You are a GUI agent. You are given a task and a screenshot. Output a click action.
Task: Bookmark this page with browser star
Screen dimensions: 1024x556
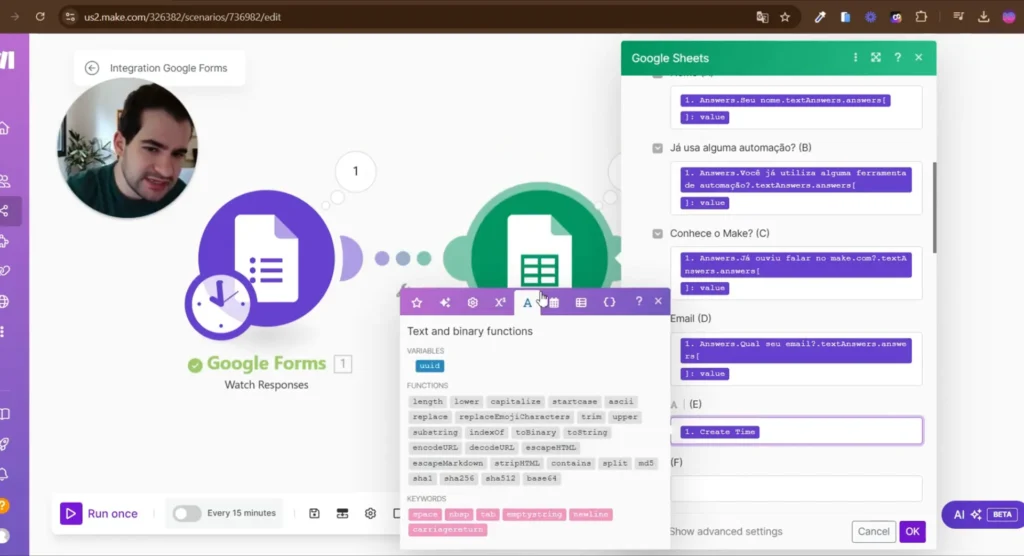click(785, 17)
